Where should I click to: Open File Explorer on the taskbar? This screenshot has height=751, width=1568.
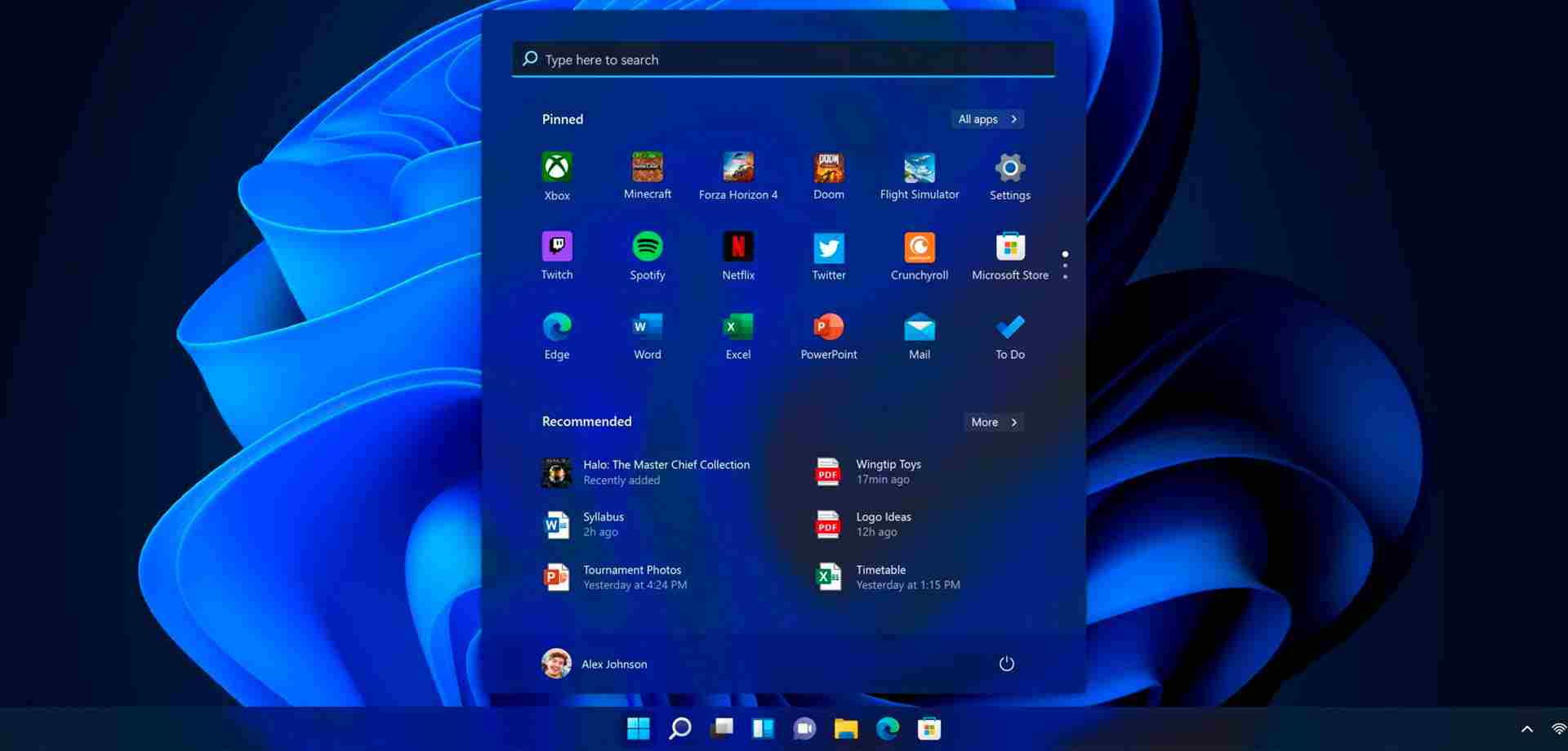(846, 728)
